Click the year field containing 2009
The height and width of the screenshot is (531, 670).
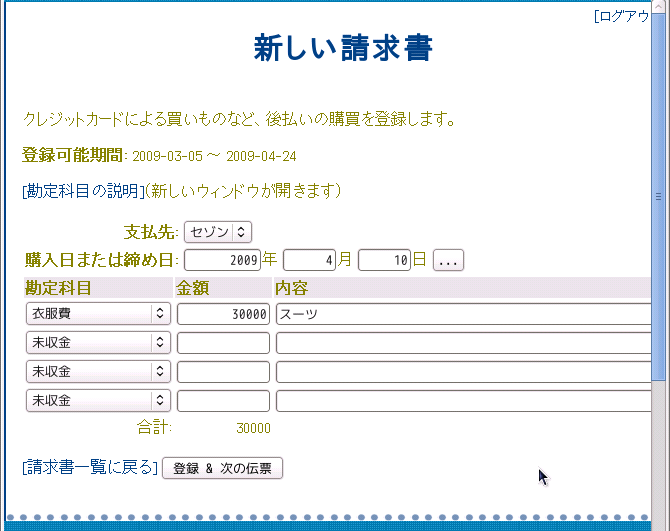pos(222,260)
